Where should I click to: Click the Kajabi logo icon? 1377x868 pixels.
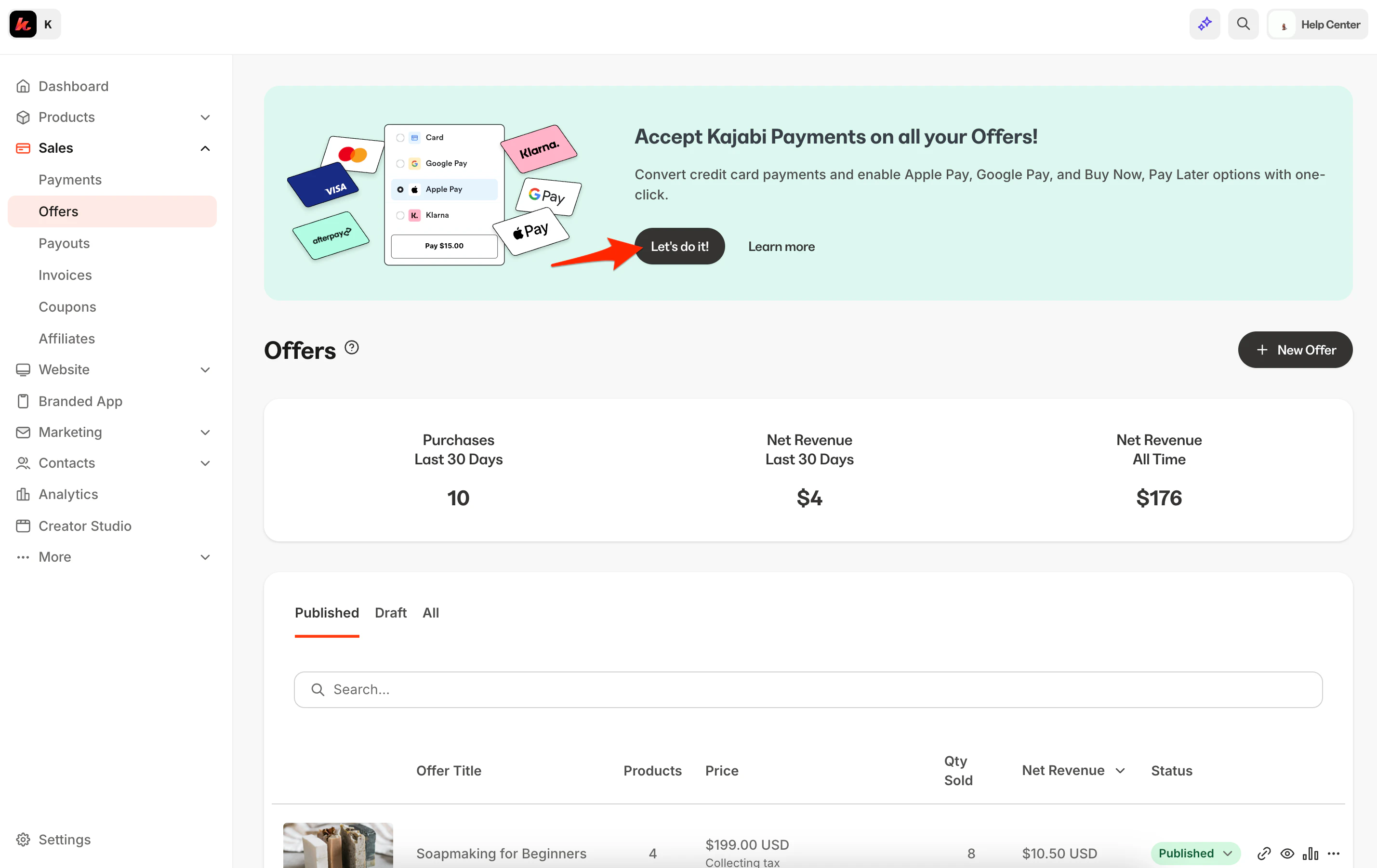point(23,24)
